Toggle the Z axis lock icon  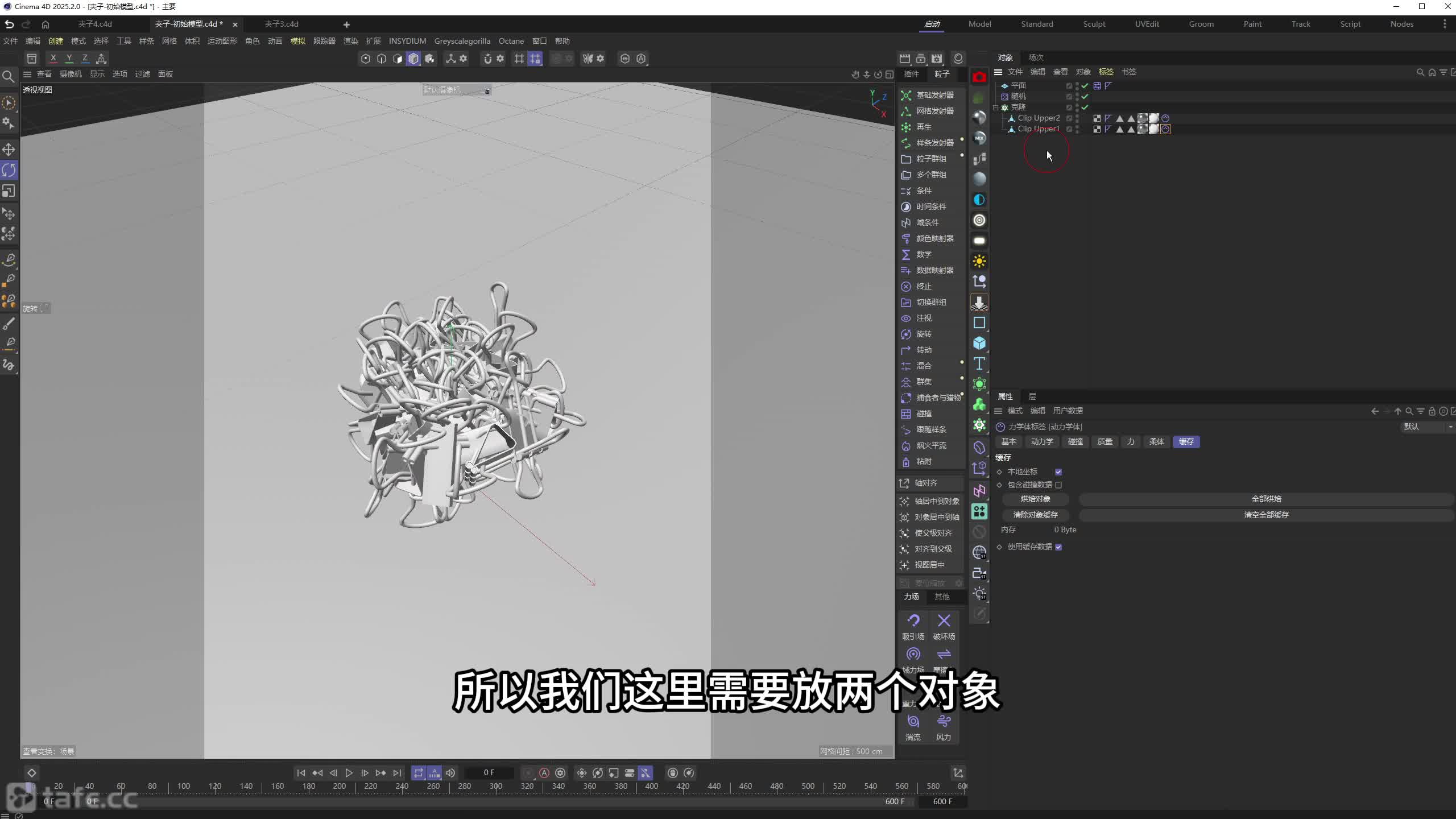click(85, 58)
